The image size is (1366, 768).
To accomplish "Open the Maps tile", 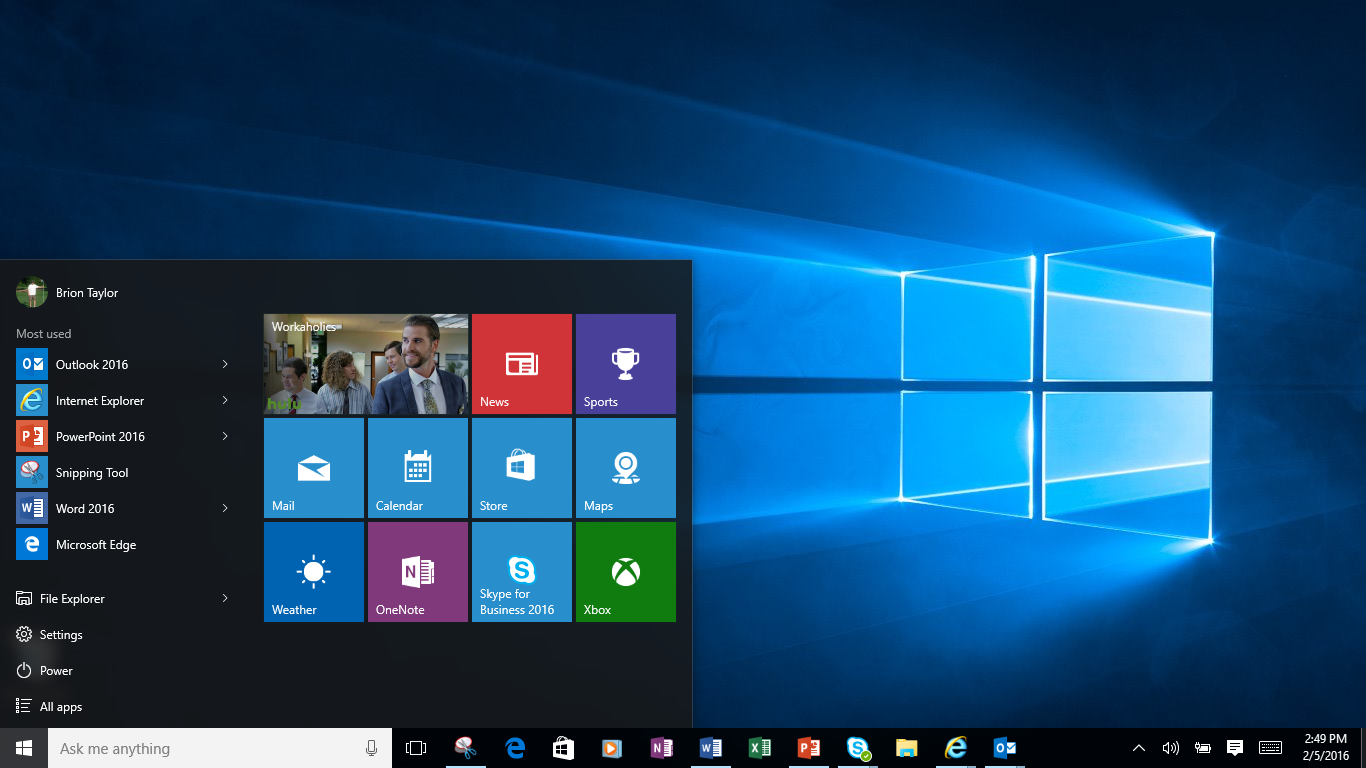I will 625,467.
